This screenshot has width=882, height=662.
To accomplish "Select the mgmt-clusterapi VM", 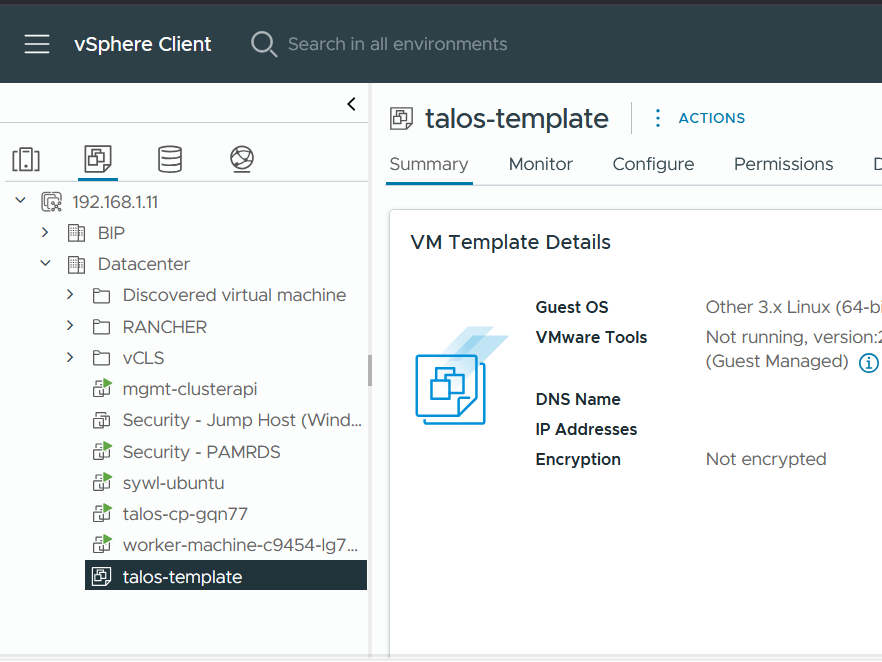I will (x=190, y=389).
